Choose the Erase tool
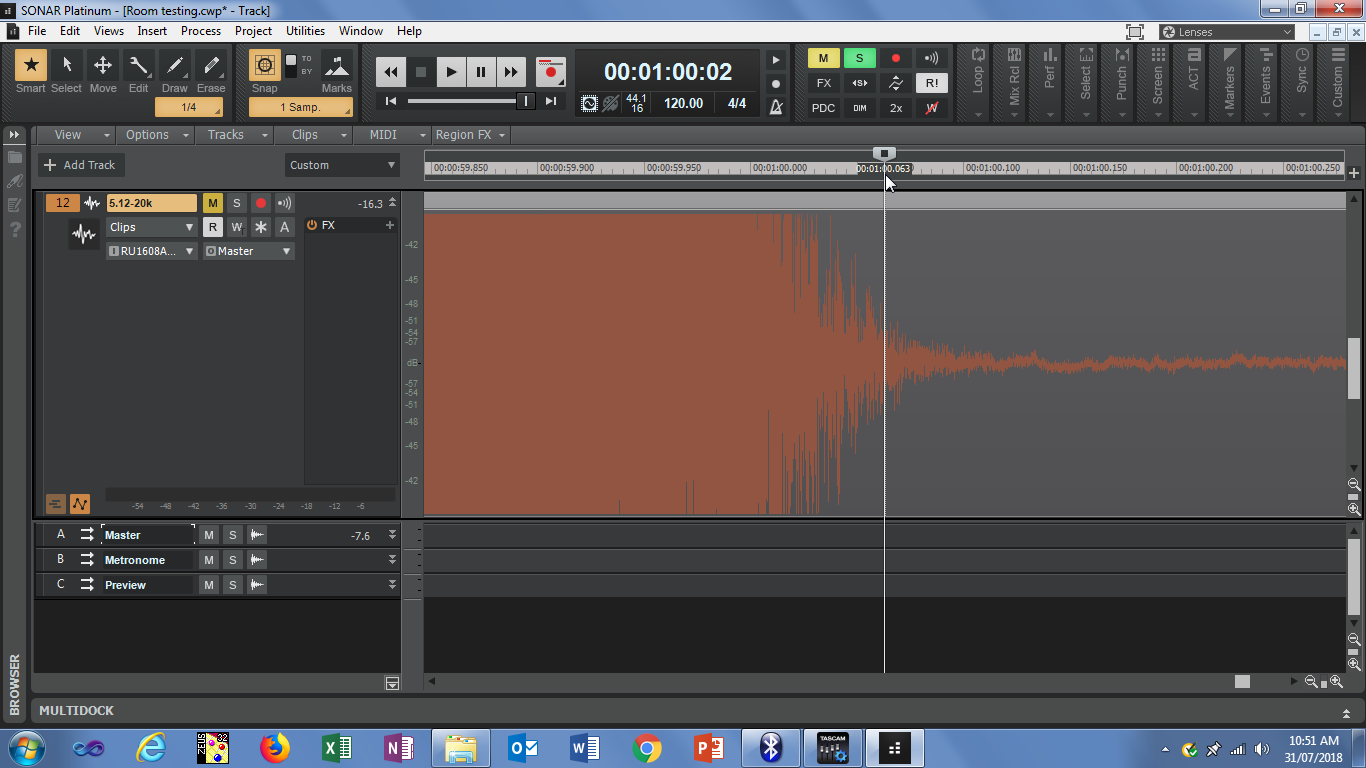The width and height of the screenshot is (1366, 768). tap(211, 66)
